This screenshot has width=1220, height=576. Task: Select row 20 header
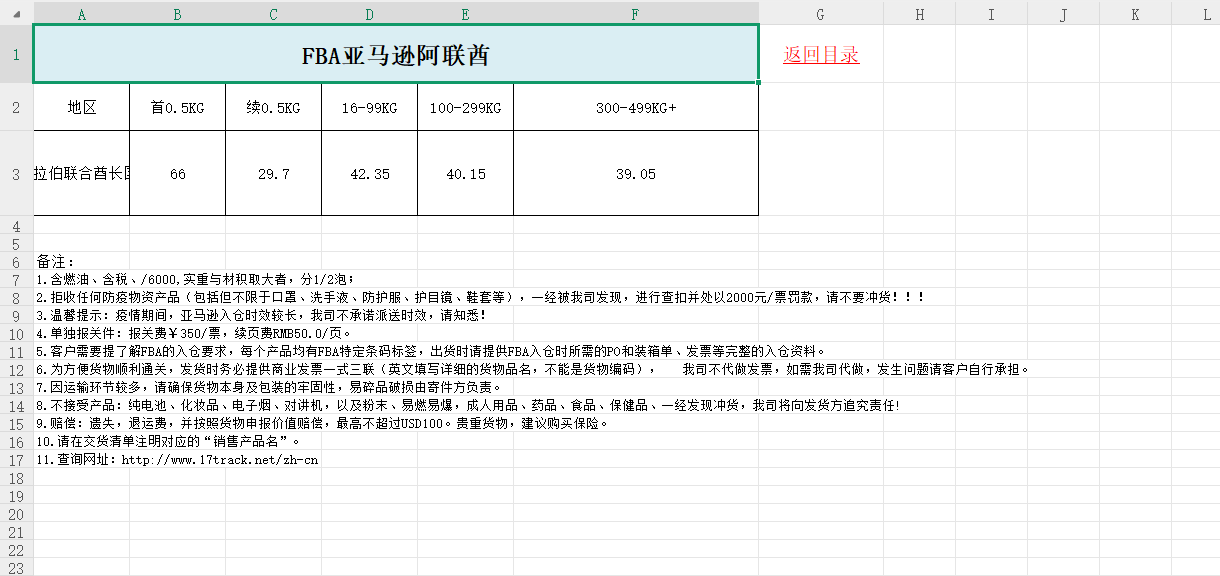[x=16, y=514]
